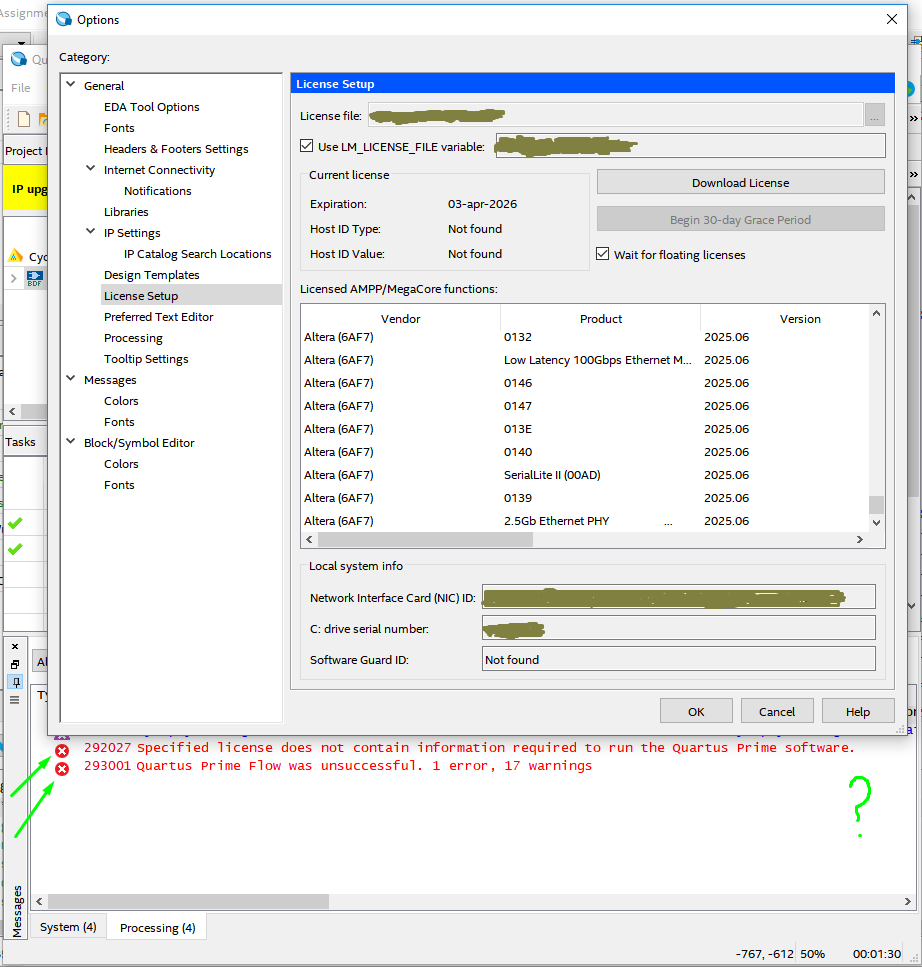The height and width of the screenshot is (967, 922).
Task: Open Preferred Text Editor settings
Action: pyautogui.click(x=158, y=316)
